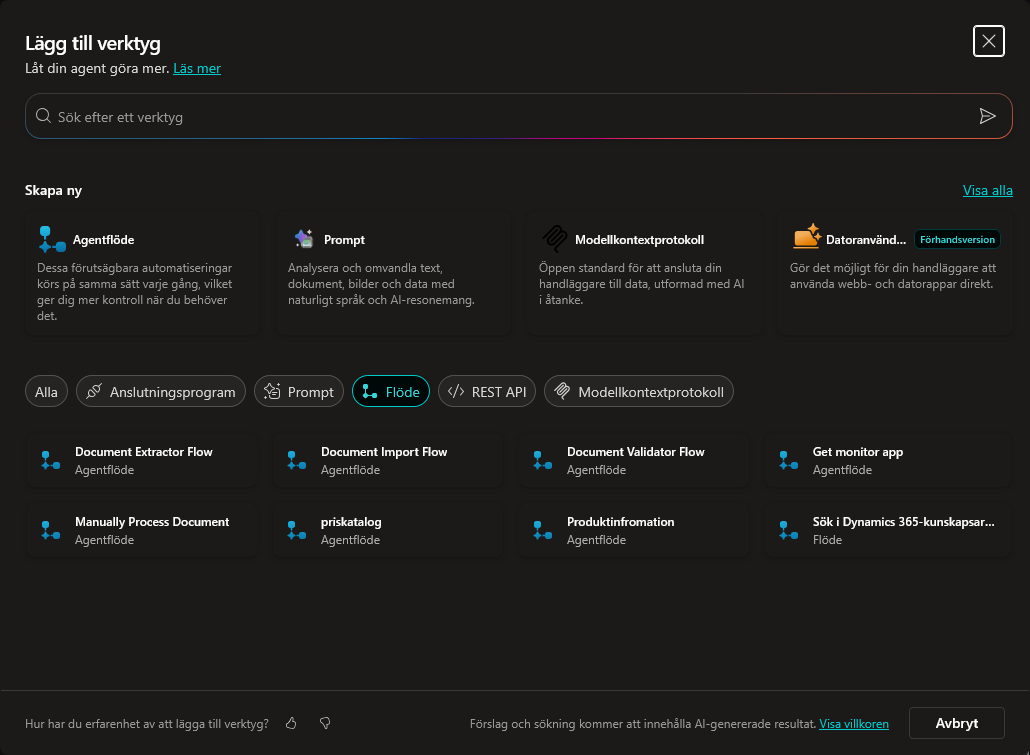
Task: Open the Läs mer link
Action: click(x=197, y=68)
